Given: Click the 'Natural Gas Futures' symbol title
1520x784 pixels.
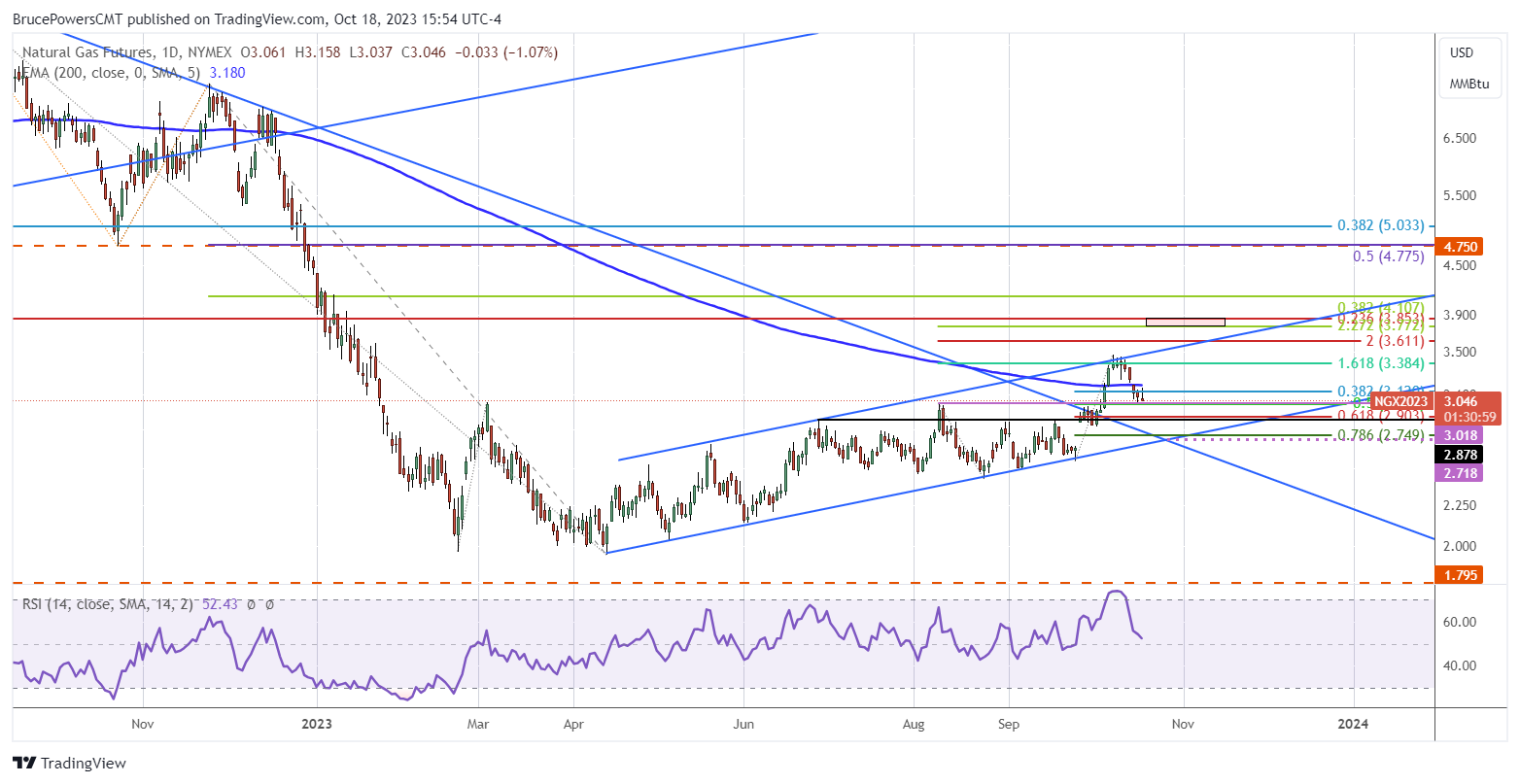Looking at the screenshot, I should pyautogui.click(x=87, y=52).
